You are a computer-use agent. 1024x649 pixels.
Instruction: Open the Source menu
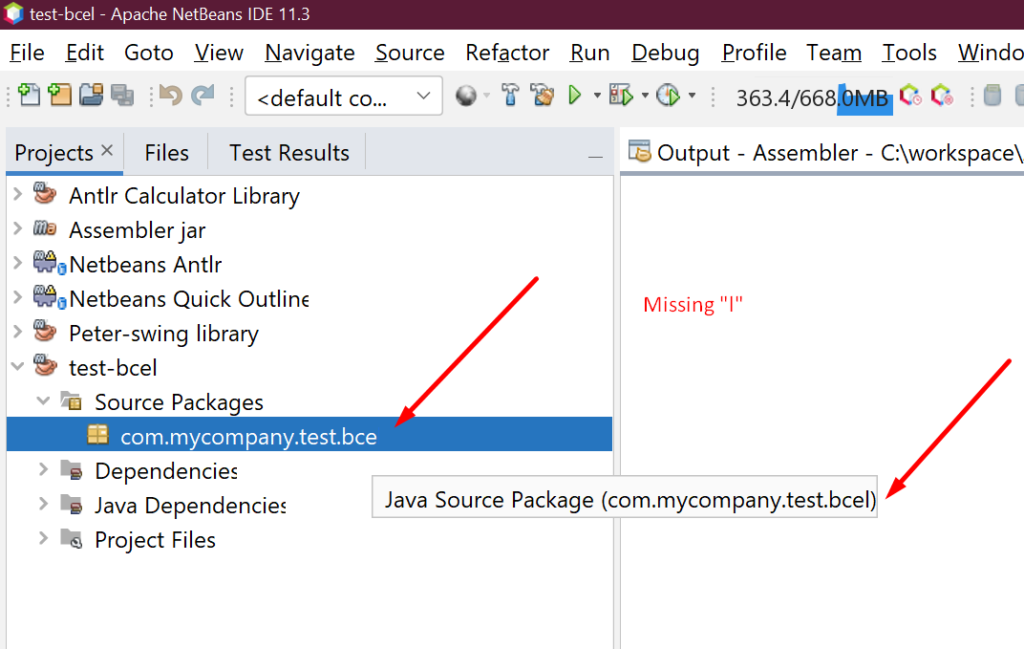(x=409, y=52)
